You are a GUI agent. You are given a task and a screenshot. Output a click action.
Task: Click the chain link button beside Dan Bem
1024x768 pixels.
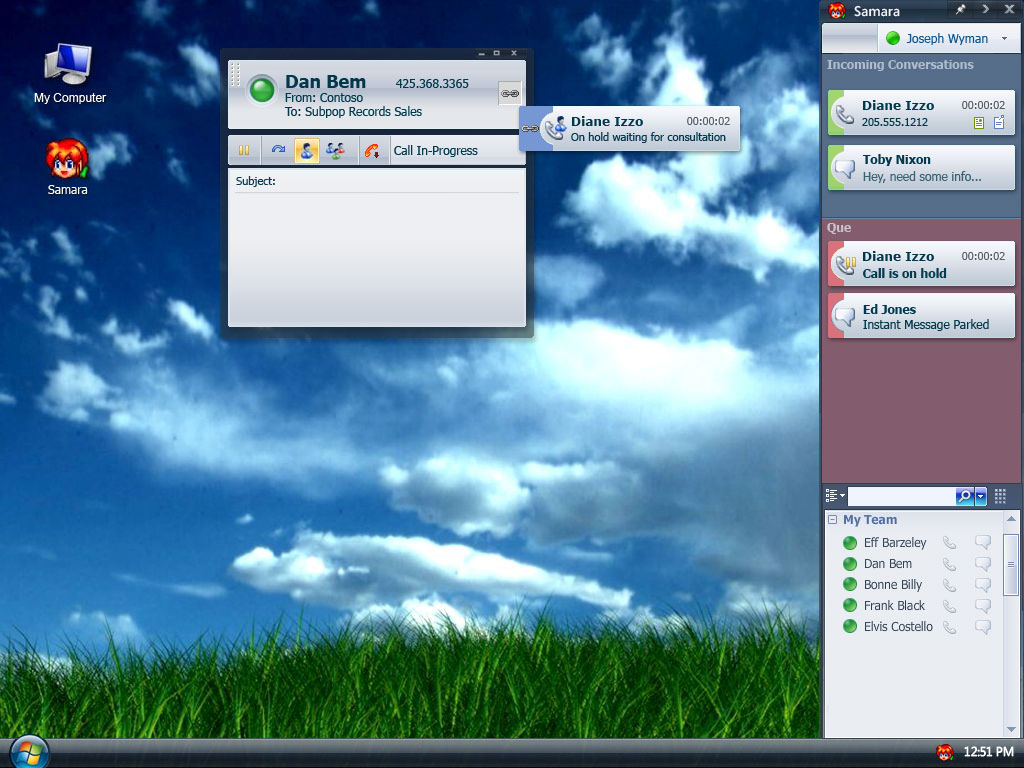tap(509, 93)
